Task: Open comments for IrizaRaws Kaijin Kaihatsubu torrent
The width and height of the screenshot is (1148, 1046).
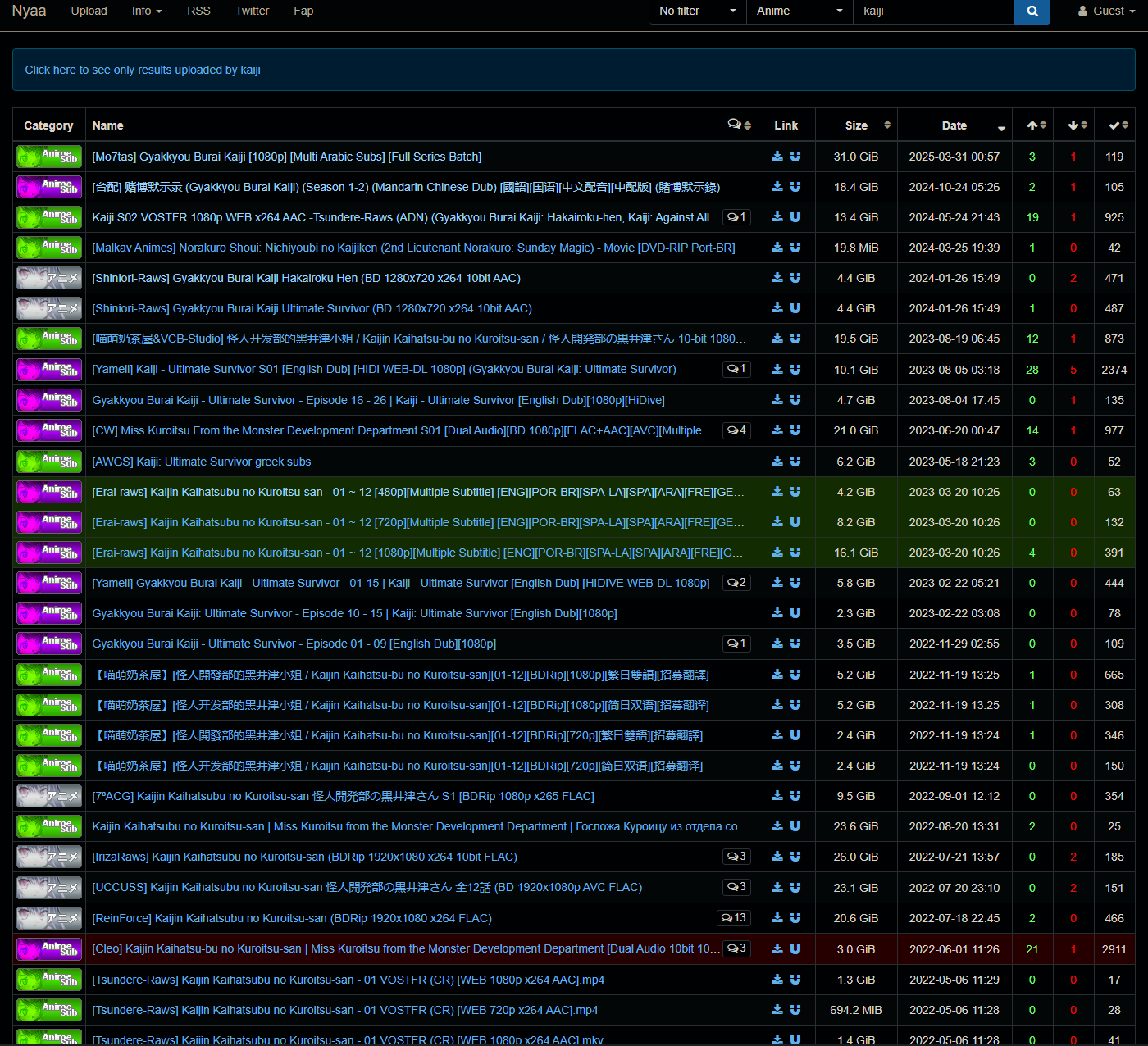Action: point(736,857)
